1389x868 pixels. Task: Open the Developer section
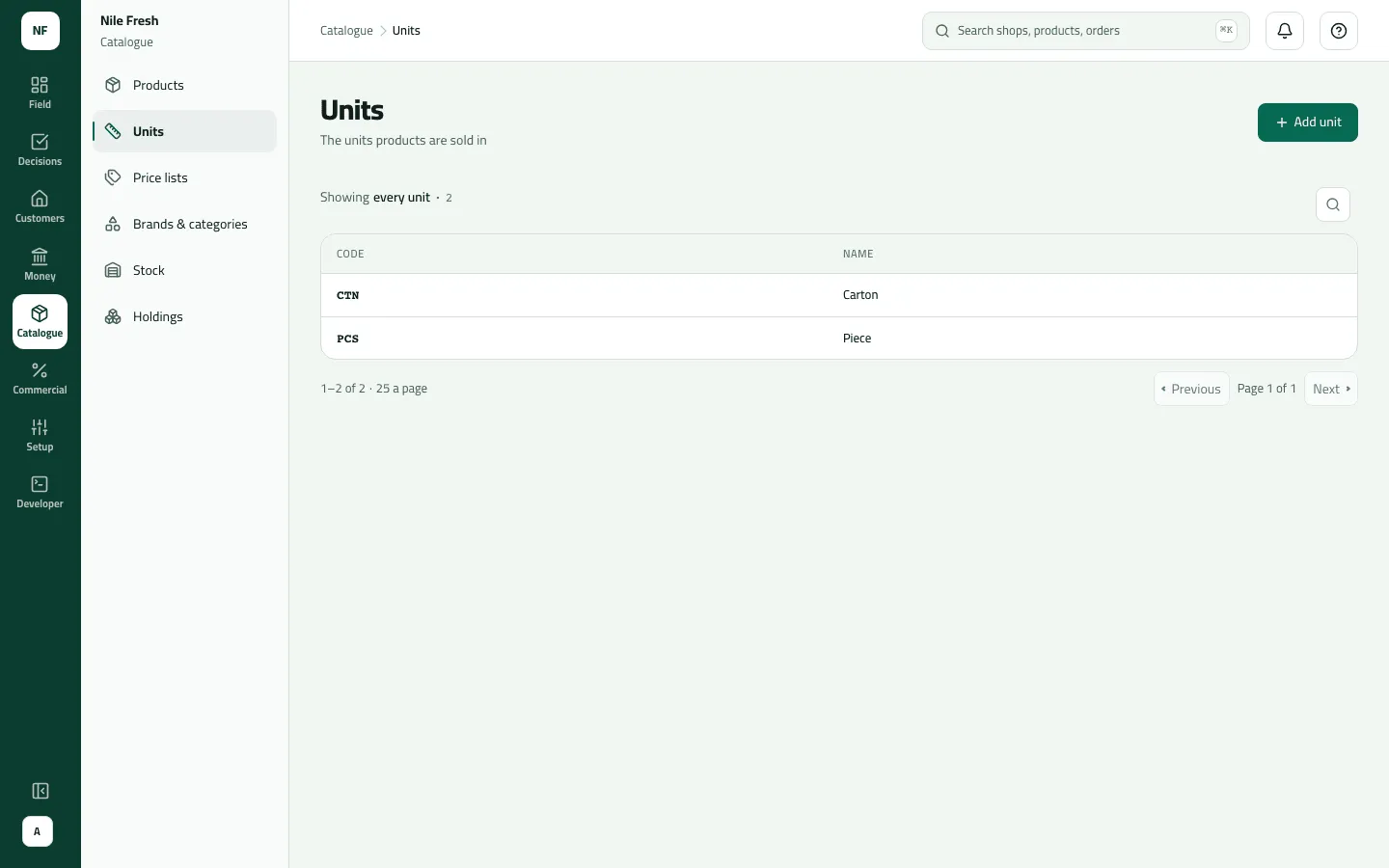40,492
